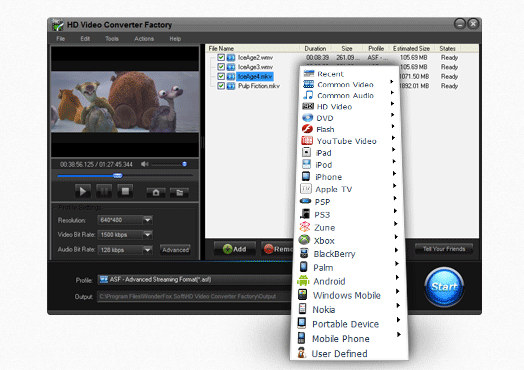Click the YouTube Video icon

click(x=307, y=141)
